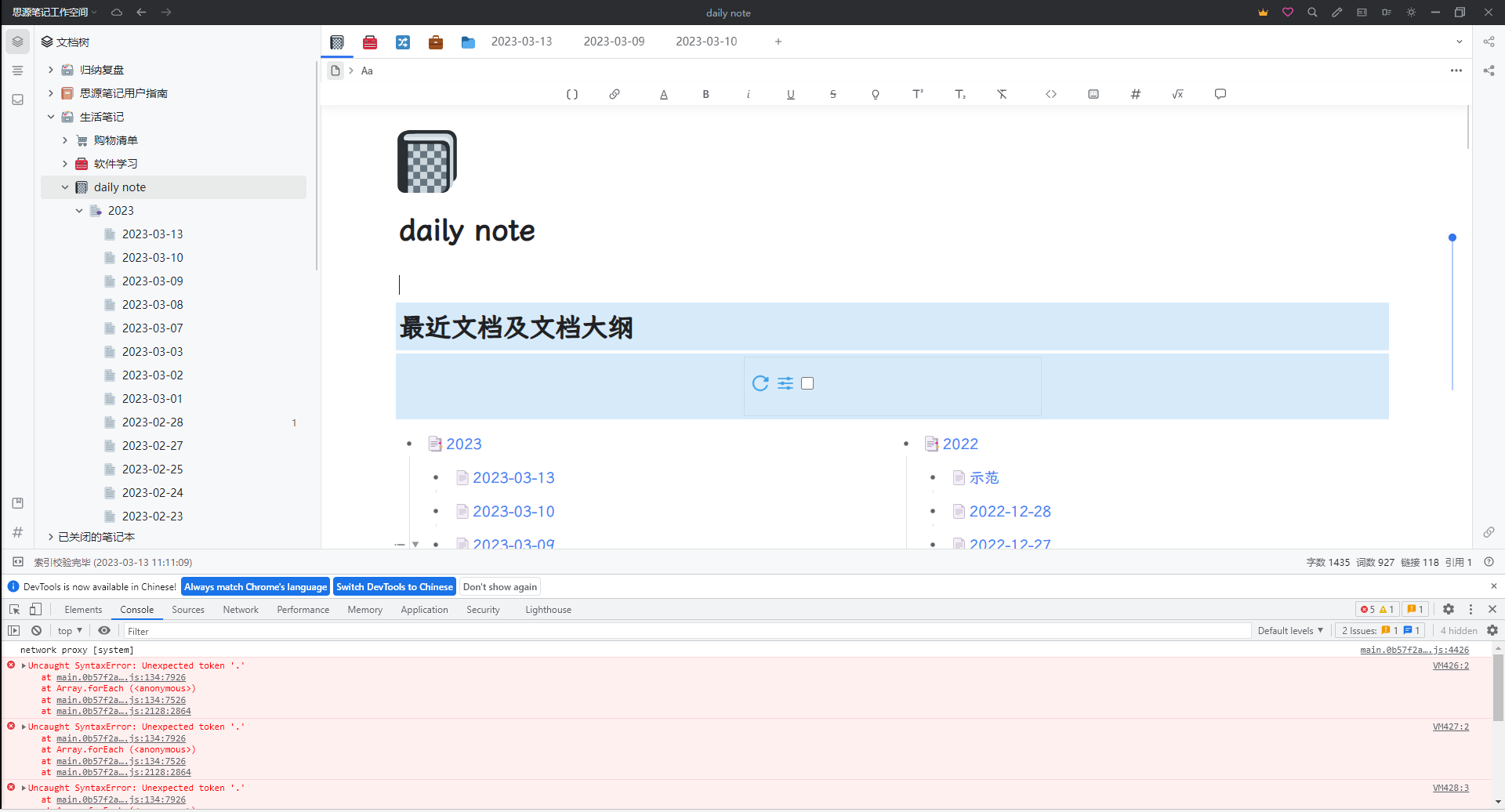The width and height of the screenshot is (1505, 812).
Task: Collapse the 生活笔记 notebook
Action: pos(51,117)
